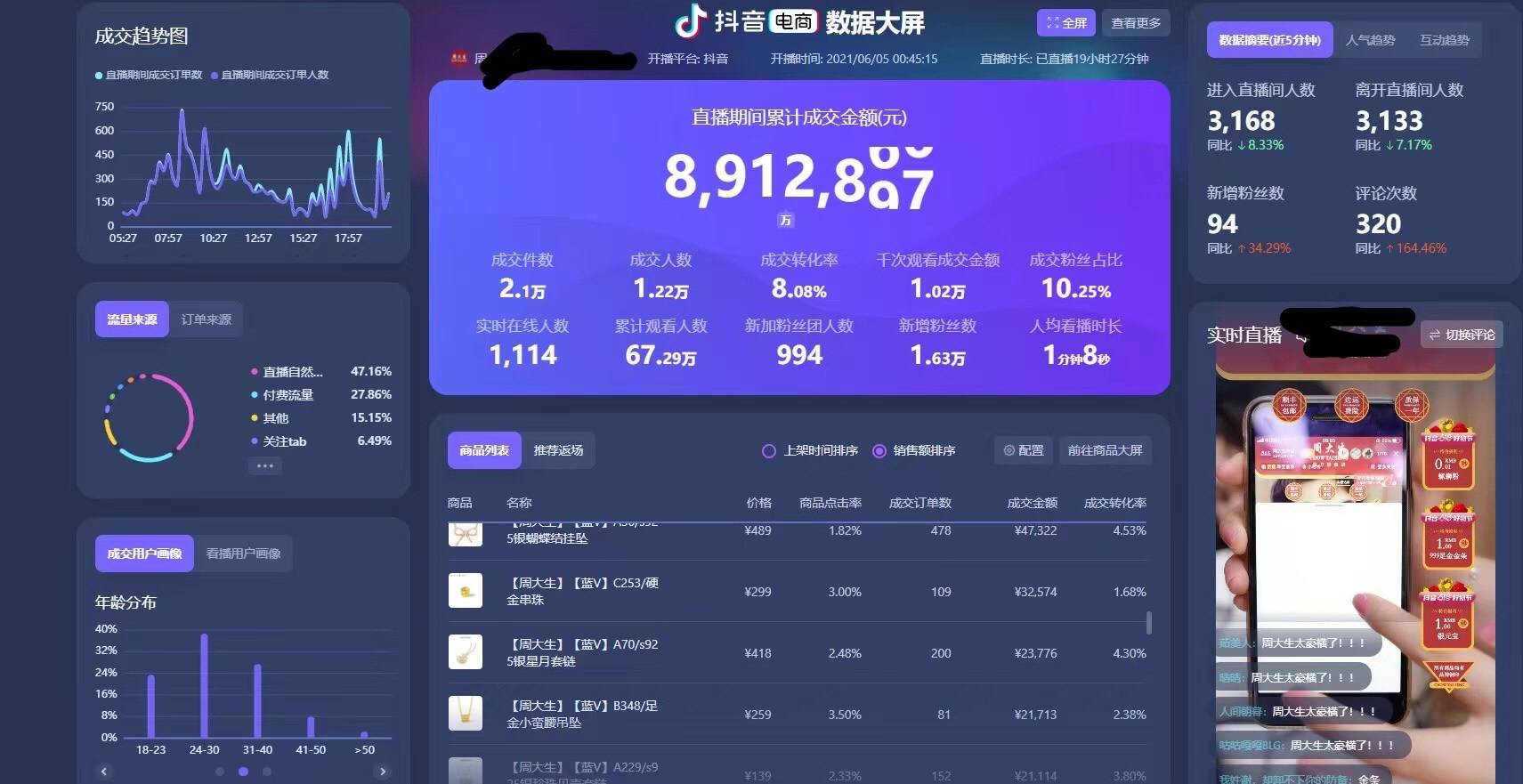Switch to the 看播用户画像 tab
The height and width of the screenshot is (784, 1523).
pos(243,554)
